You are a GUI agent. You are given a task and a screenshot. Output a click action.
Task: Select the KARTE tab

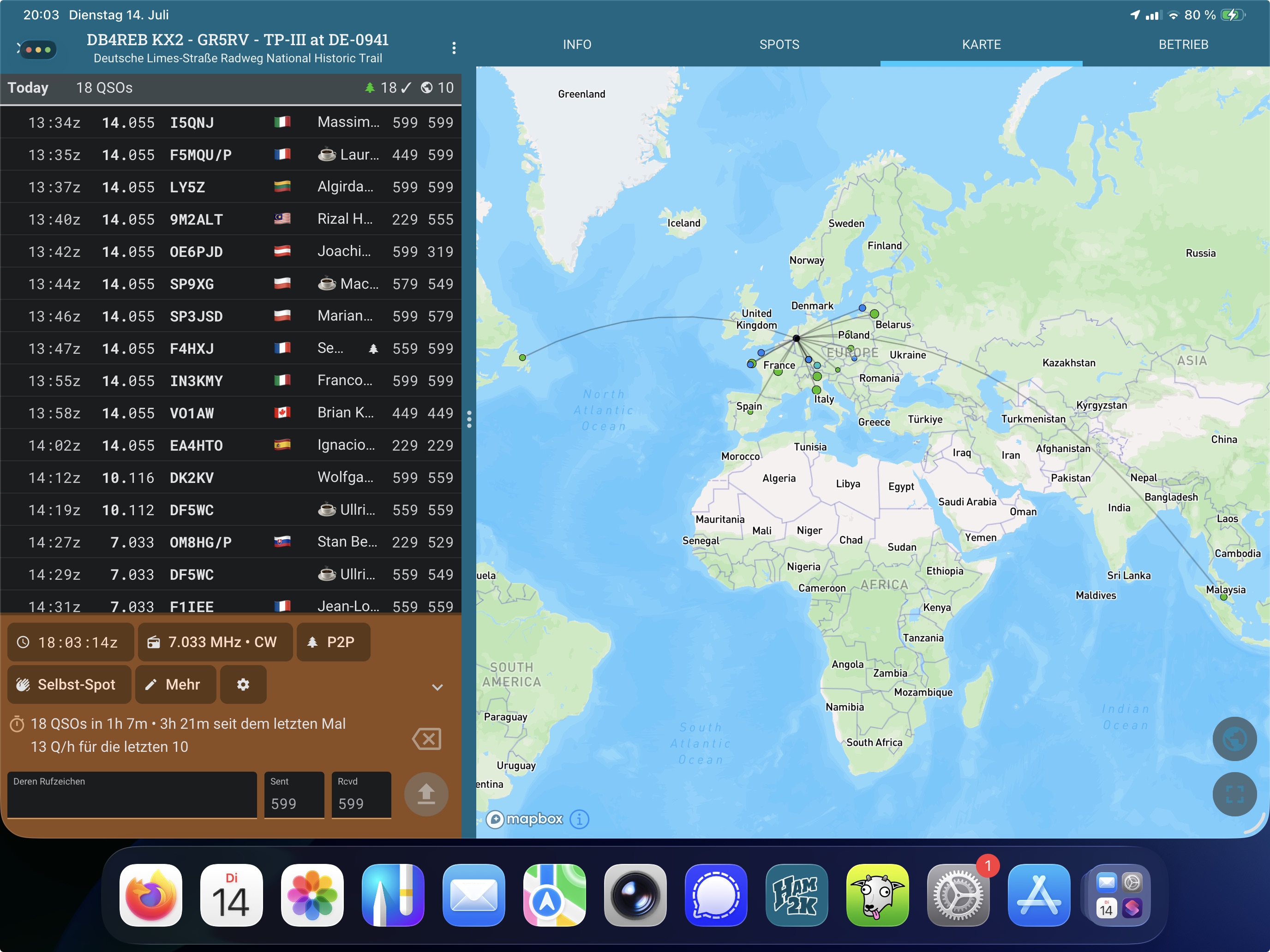[981, 45]
